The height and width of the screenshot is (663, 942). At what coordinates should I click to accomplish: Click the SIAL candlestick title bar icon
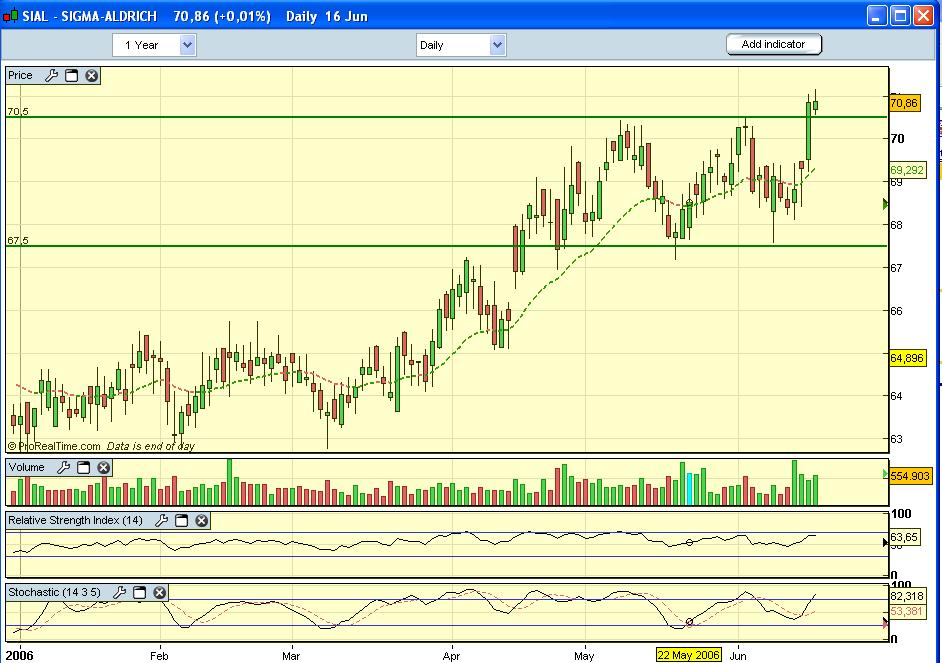coord(11,16)
